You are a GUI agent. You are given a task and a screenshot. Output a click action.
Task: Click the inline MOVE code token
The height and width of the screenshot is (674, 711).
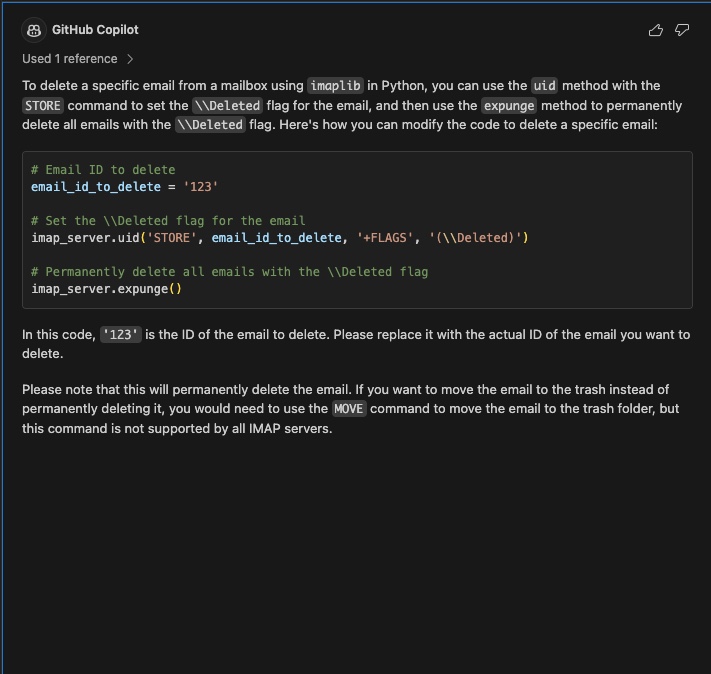(x=349, y=409)
